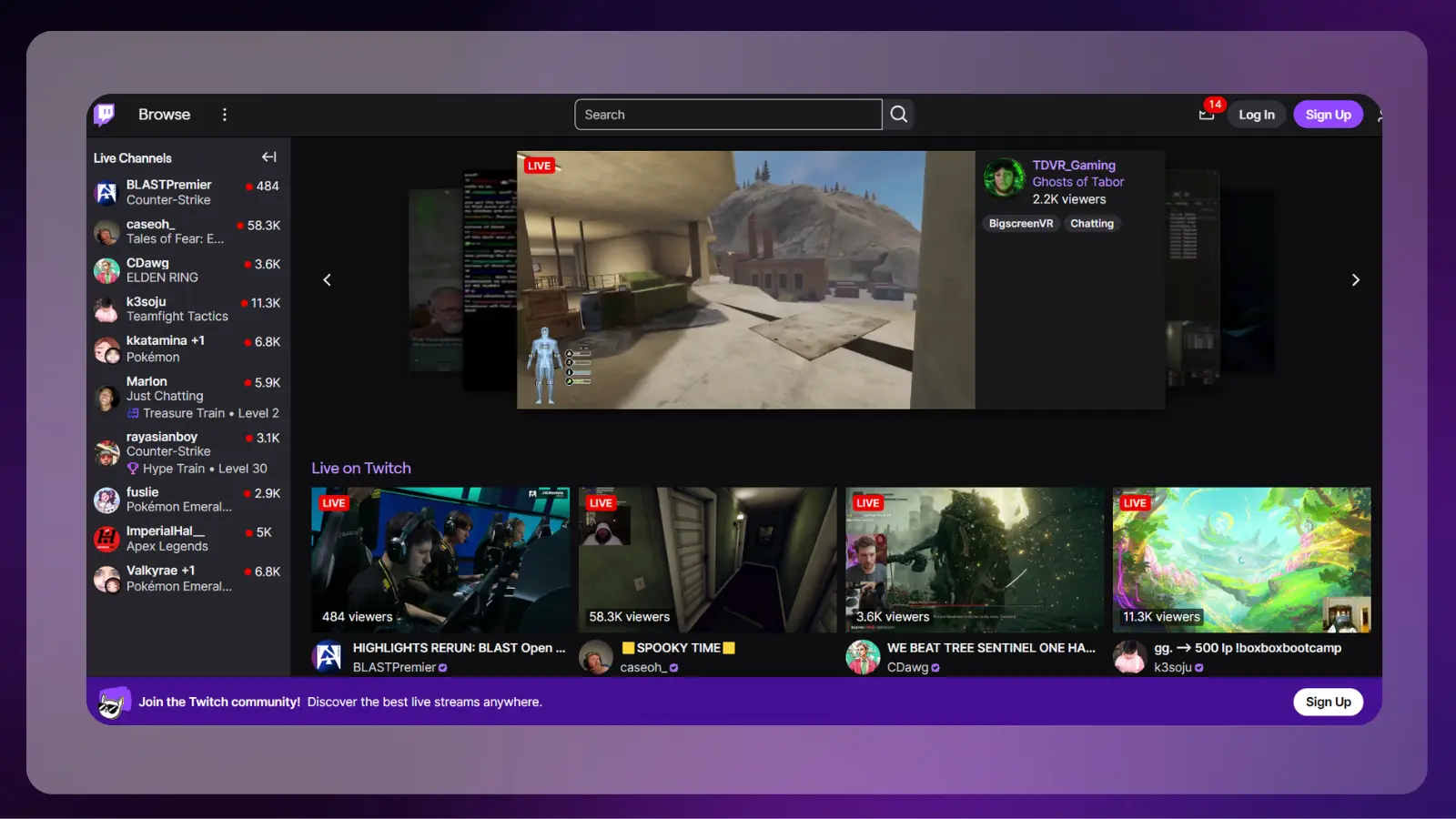This screenshot has width=1456, height=819.
Task: Open Valkyrae avatar in sidebar
Action: coord(106,579)
